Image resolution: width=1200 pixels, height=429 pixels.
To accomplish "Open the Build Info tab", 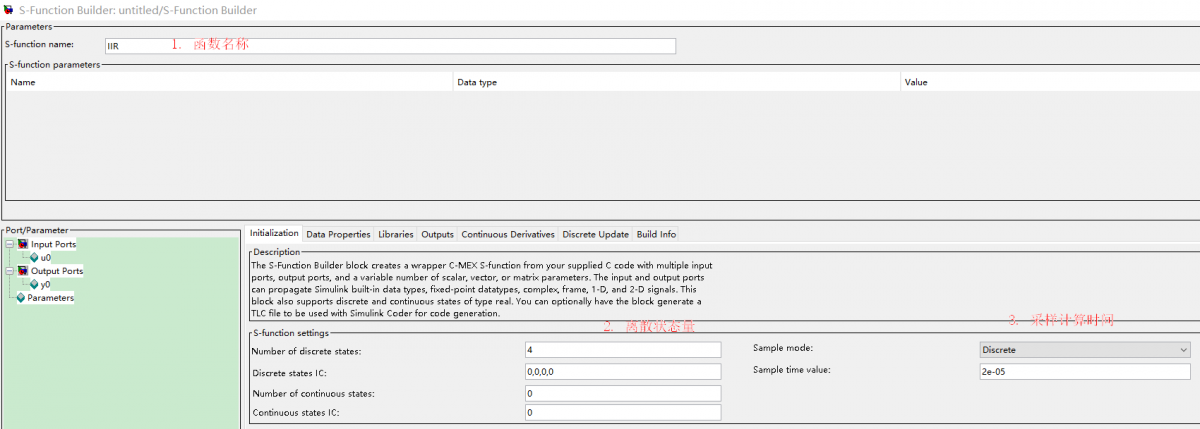I will coord(656,235).
